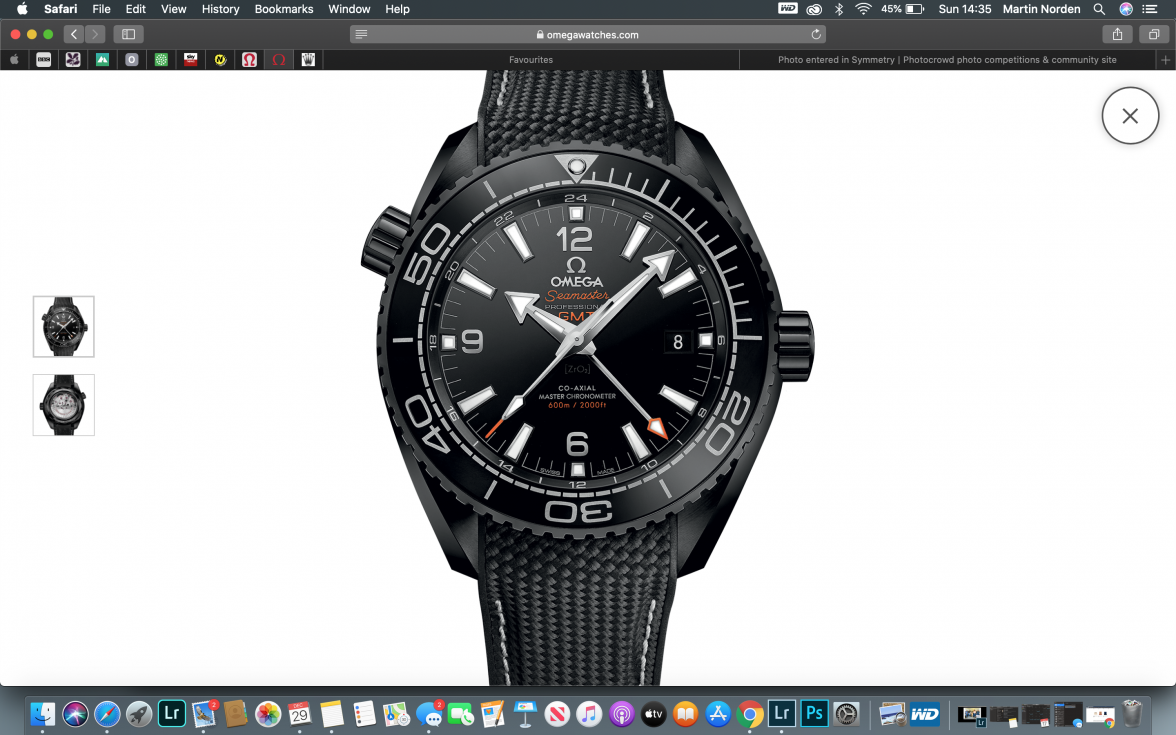
Task: Open Podcasts from the Dock
Action: (621, 713)
